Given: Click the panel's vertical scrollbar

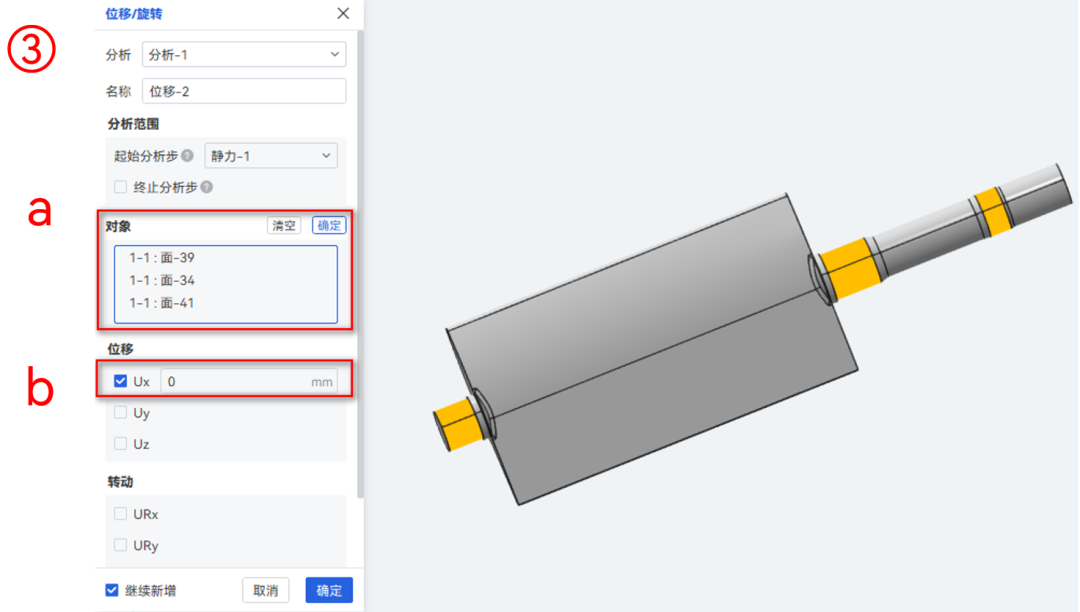Looking at the screenshot, I should pyautogui.click(x=360, y=264).
